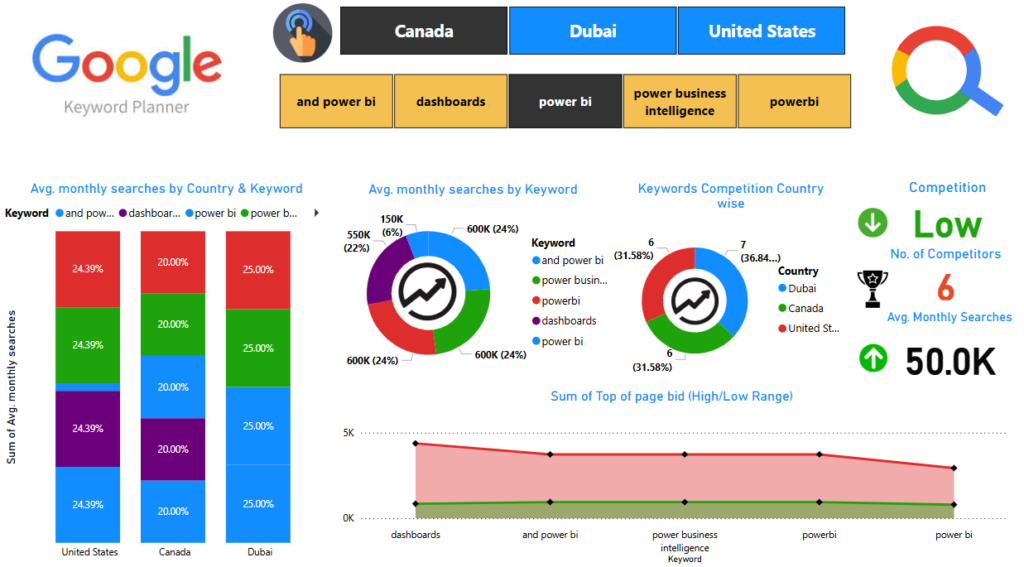Click purple segment of Canada bar
This screenshot has height=567, width=1024.
tap(173, 449)
